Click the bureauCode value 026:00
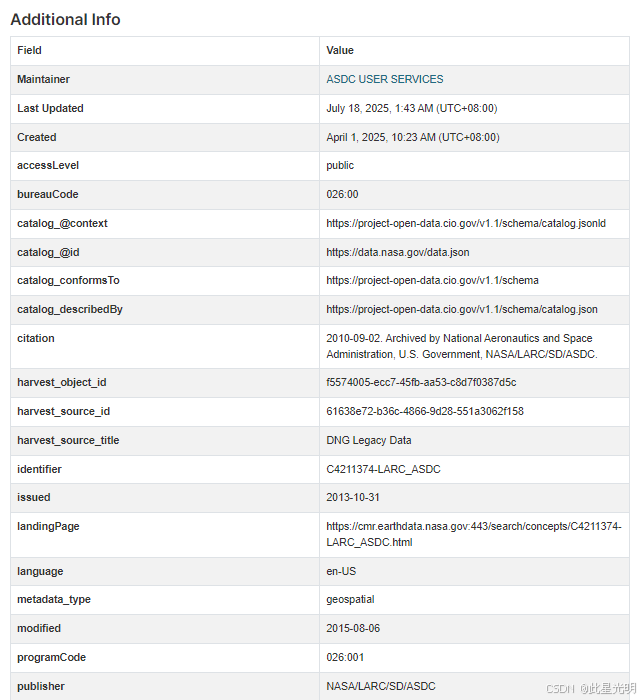 342,194
